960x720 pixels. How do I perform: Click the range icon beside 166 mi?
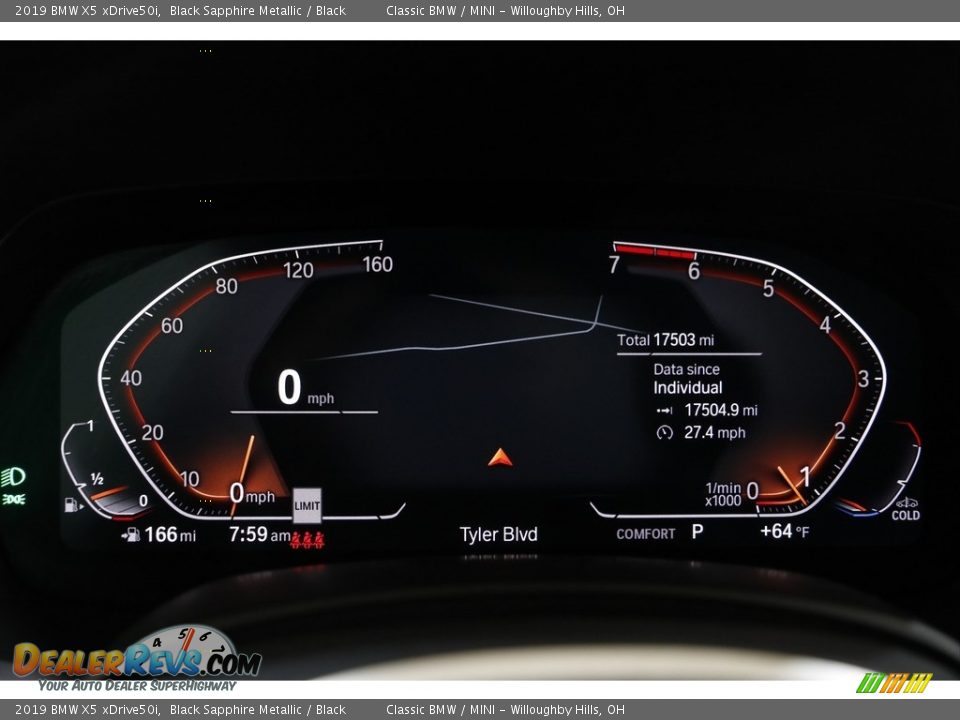point(130,534)
